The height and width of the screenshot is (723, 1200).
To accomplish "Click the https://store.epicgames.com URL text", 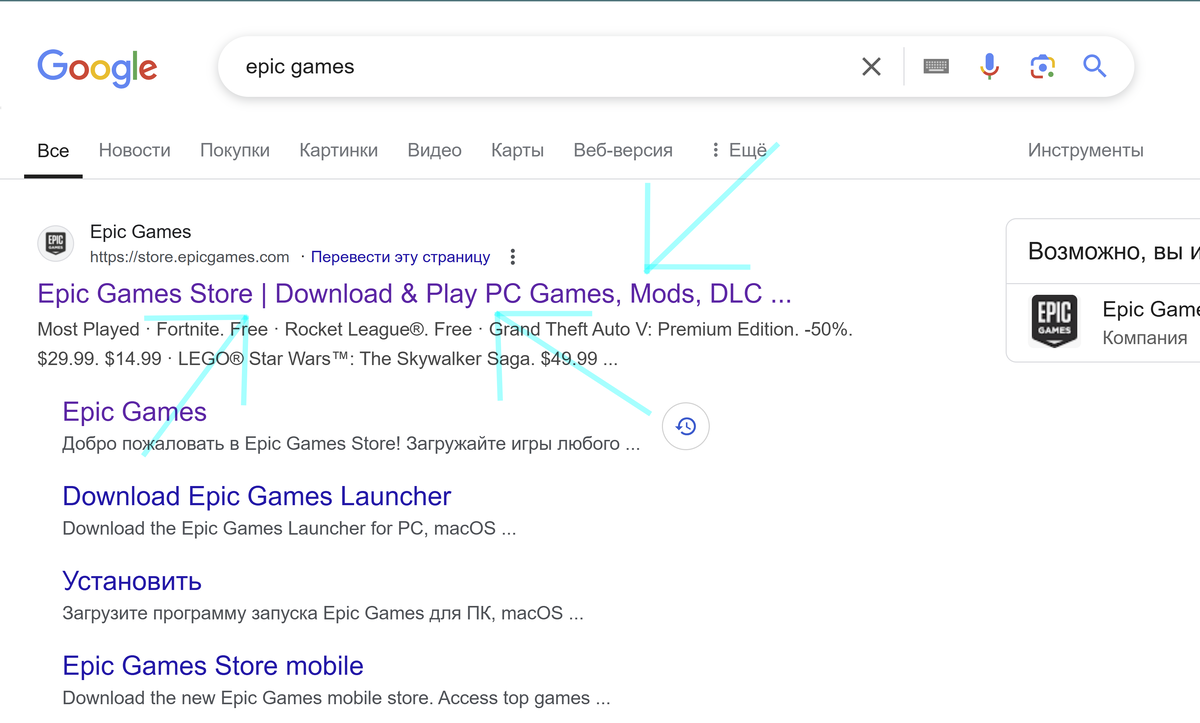I will click(x=190, y=257).
